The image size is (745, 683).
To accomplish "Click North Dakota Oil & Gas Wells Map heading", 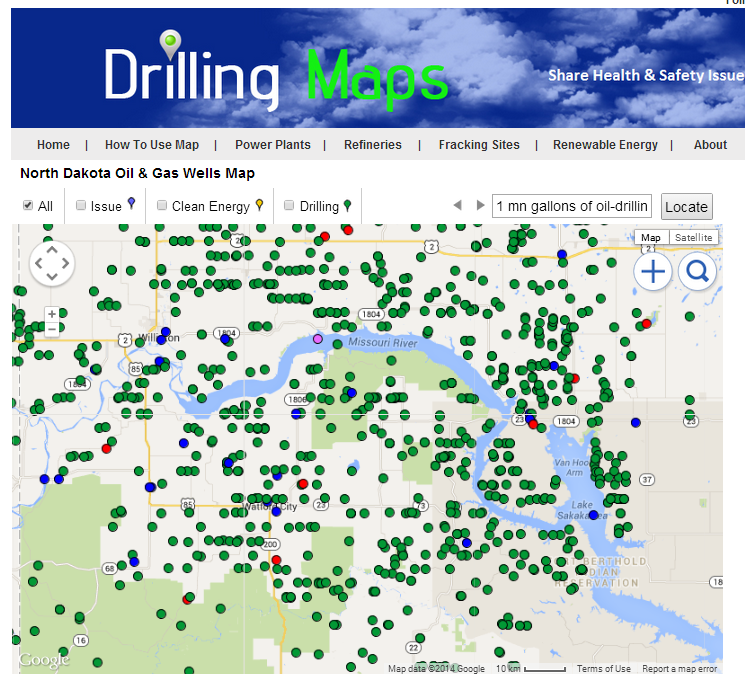I will tap(137, 173).
